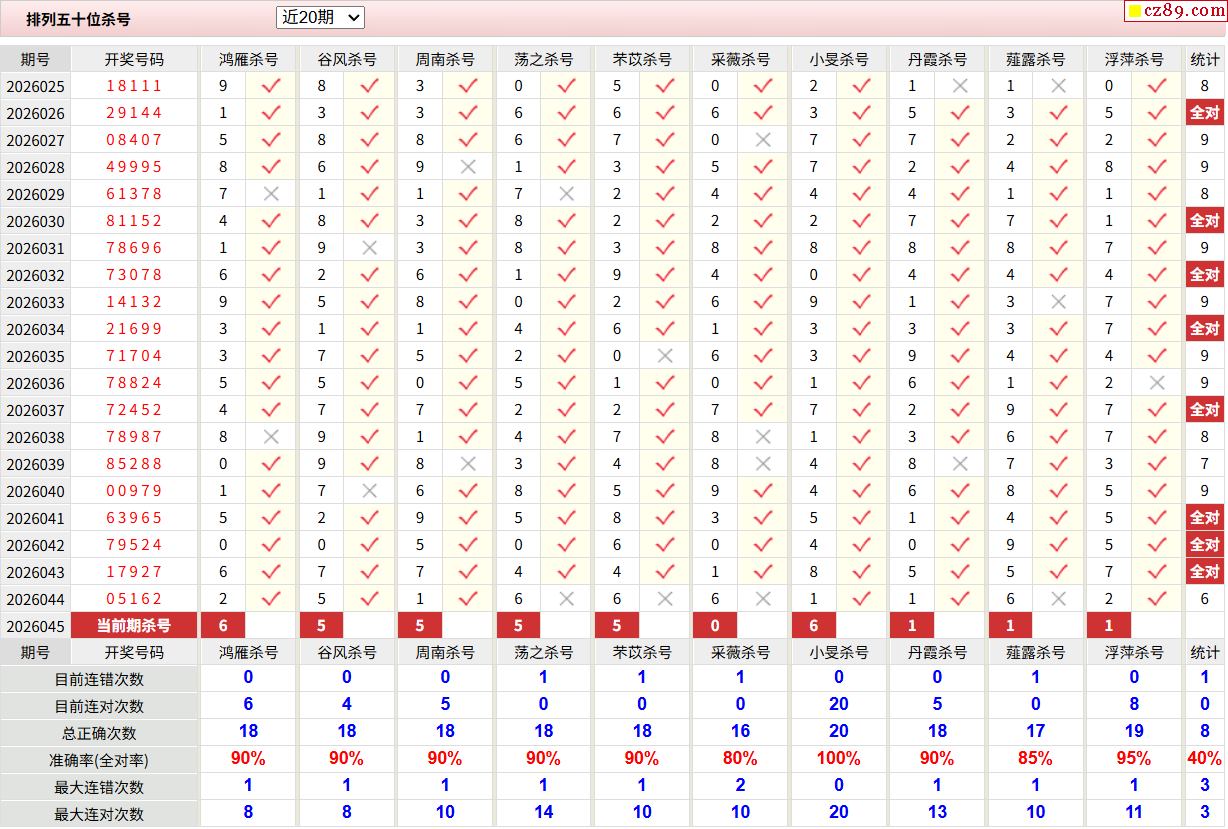Click winning number 18111 in row 2026025
1228x829 pixels.
tap(134, 86)
